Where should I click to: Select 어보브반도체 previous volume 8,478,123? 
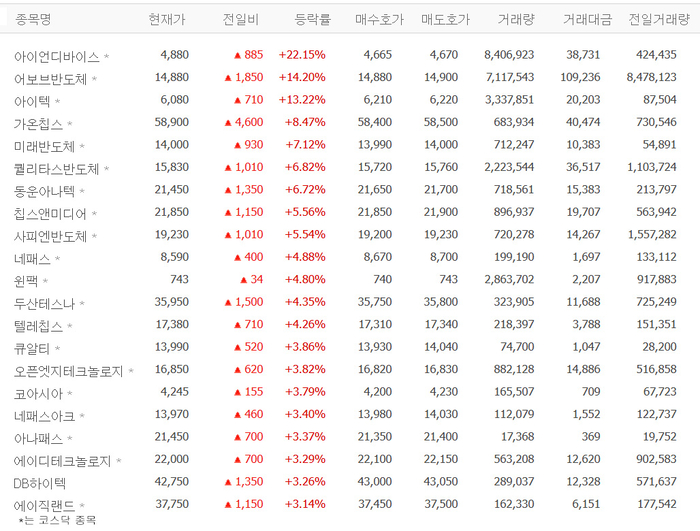(x=652, y=77)
